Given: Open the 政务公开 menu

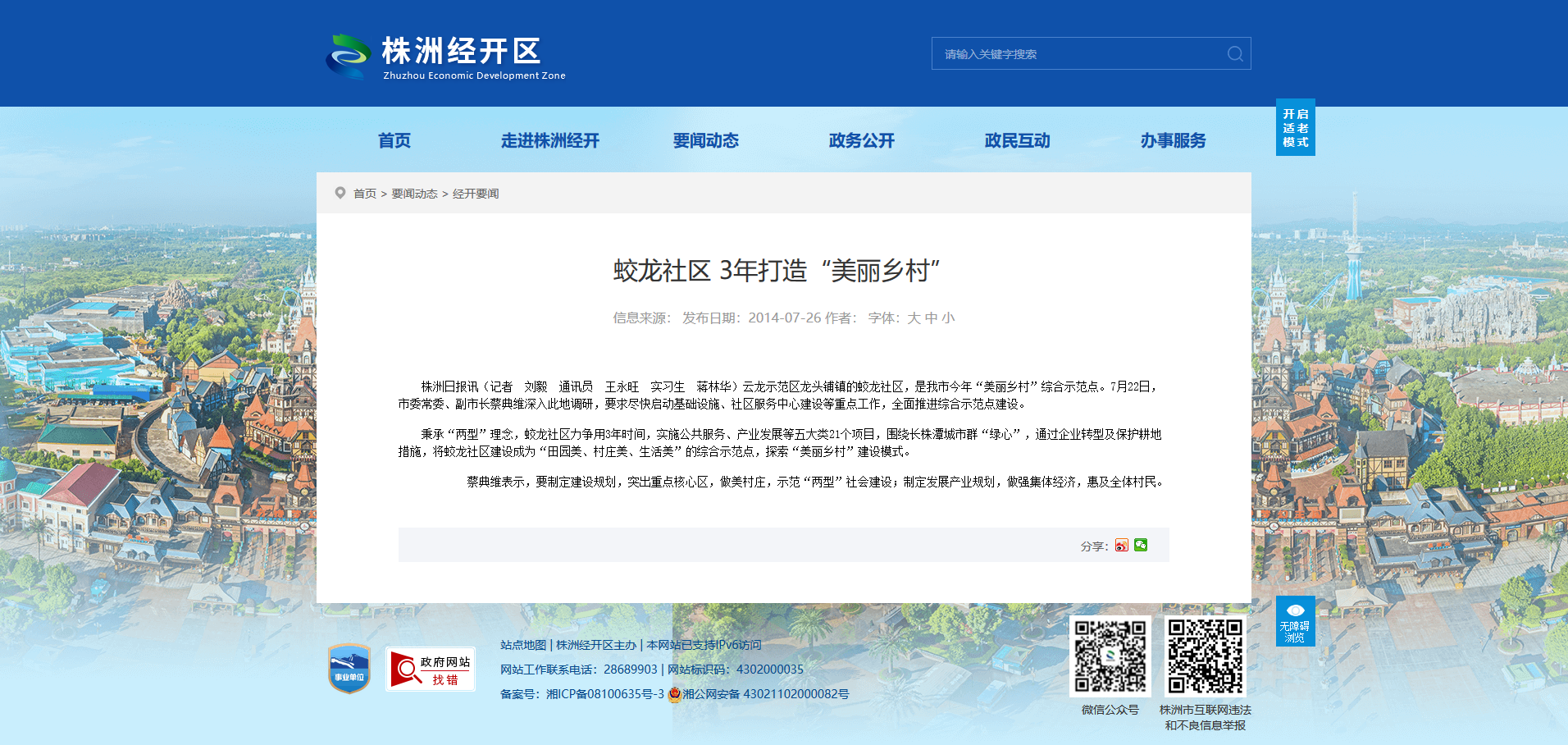Looking at the screenshot, I should [862, 140].
